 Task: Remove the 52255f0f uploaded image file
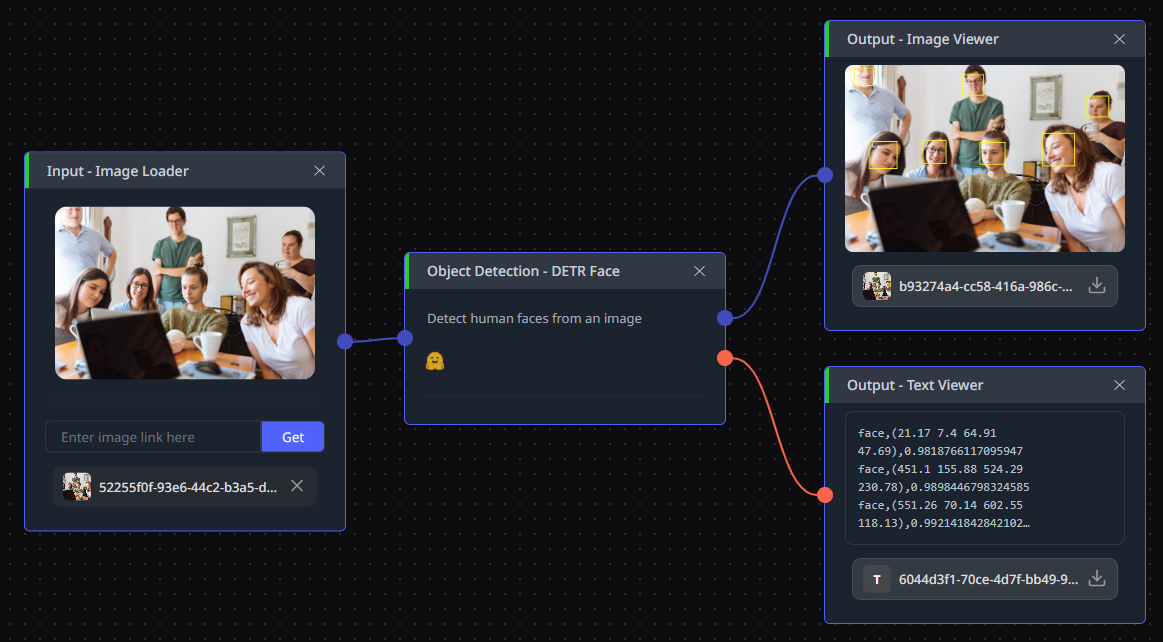coord(297,486)
